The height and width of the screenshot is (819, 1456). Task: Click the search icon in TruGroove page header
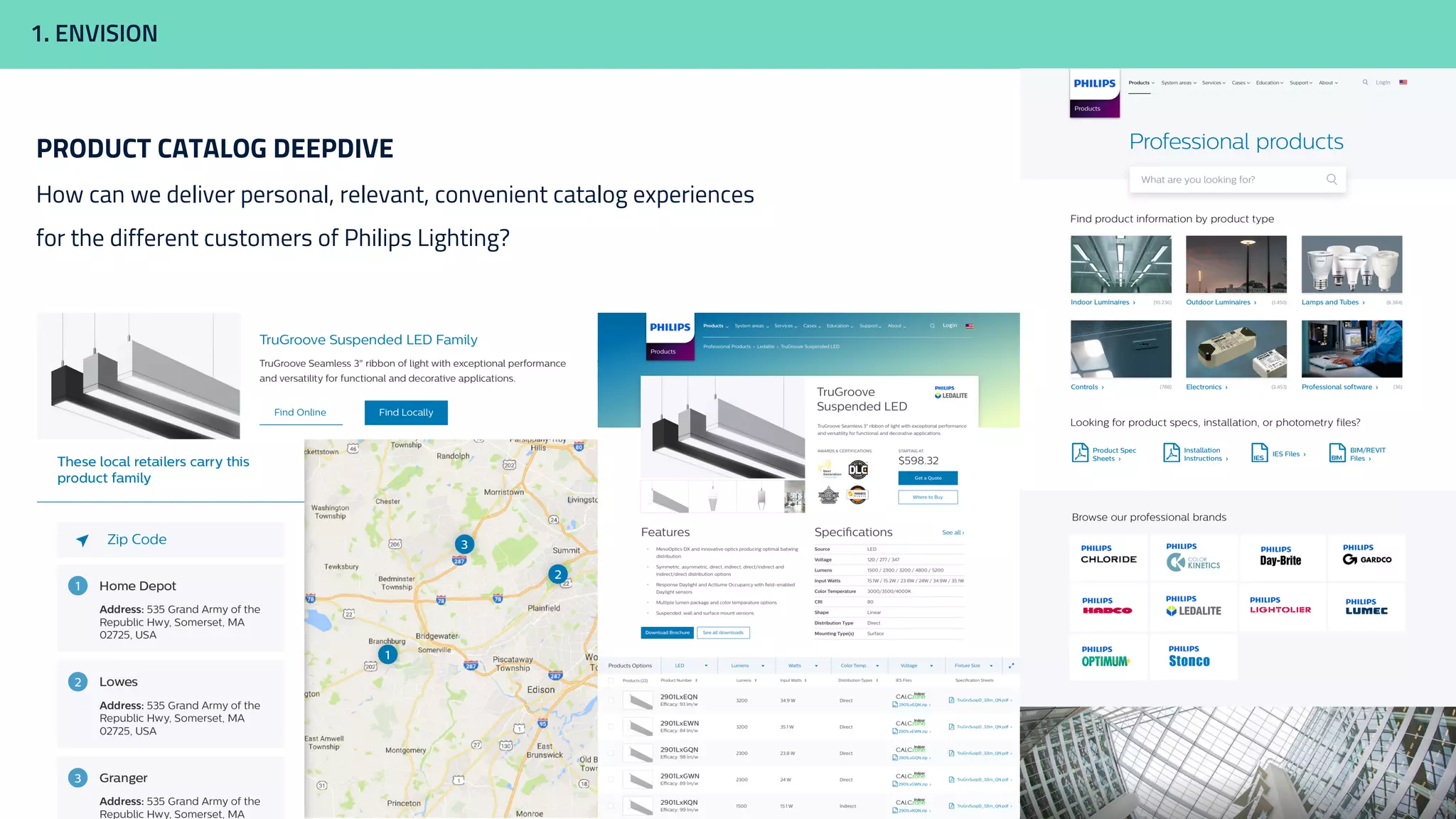[x=932, y=326]
